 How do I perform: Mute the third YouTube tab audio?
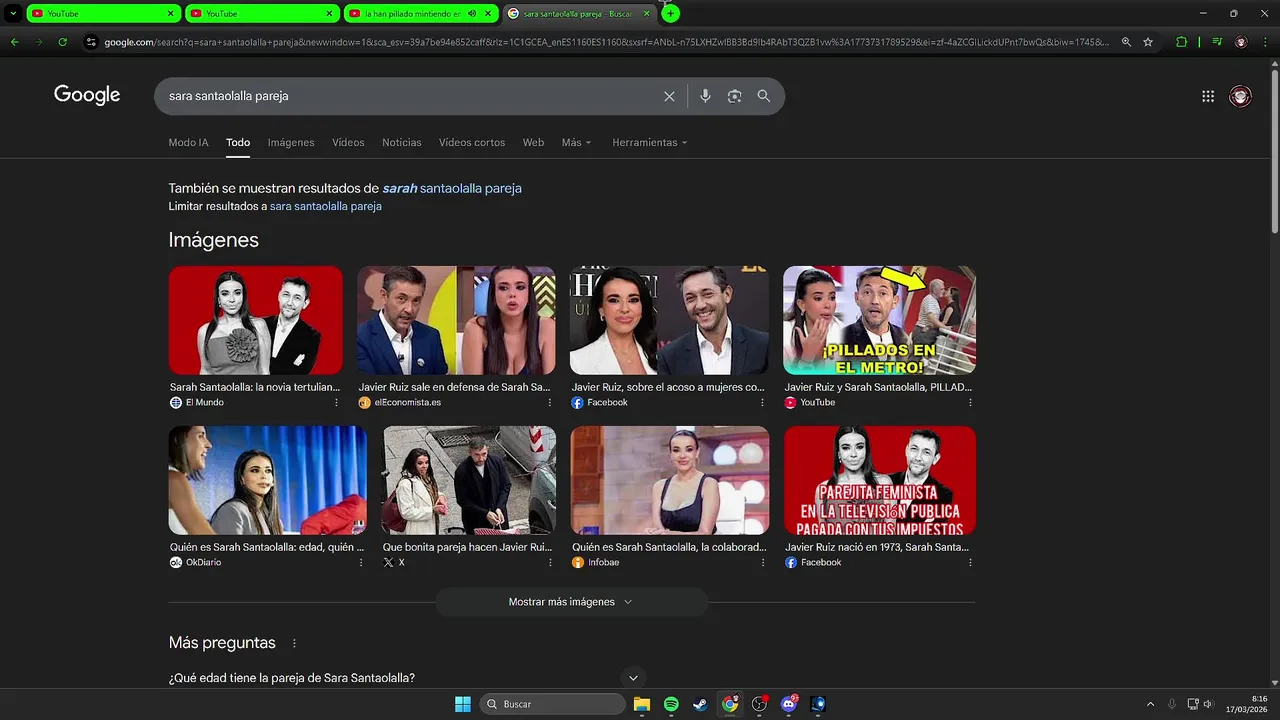[x=472, y=14]
